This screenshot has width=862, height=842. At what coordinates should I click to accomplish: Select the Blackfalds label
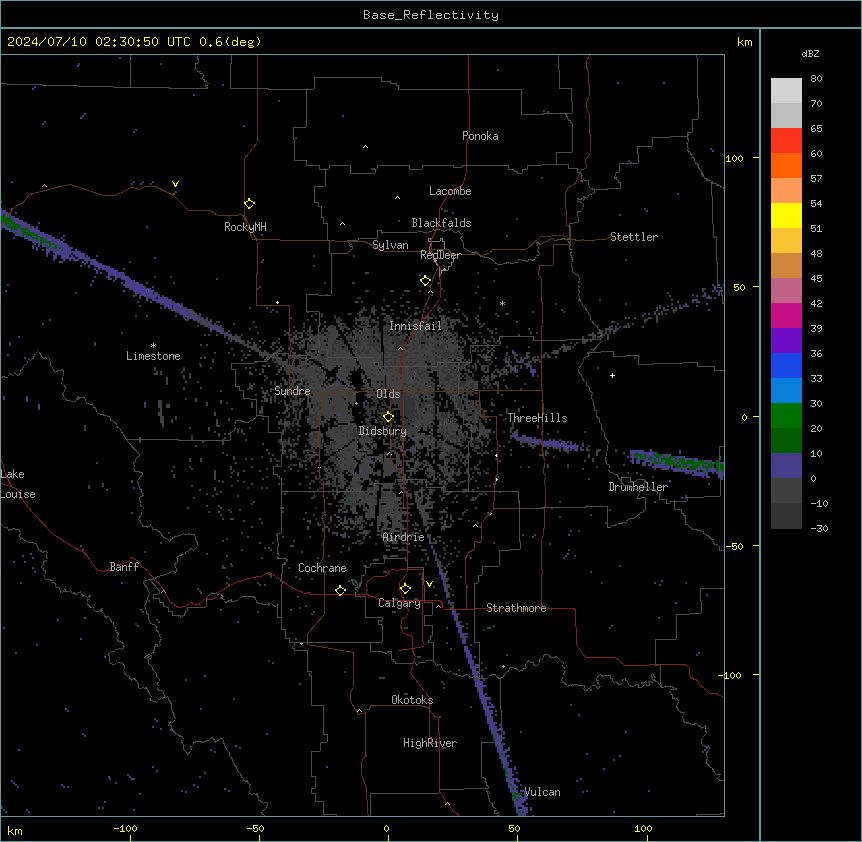441,223
